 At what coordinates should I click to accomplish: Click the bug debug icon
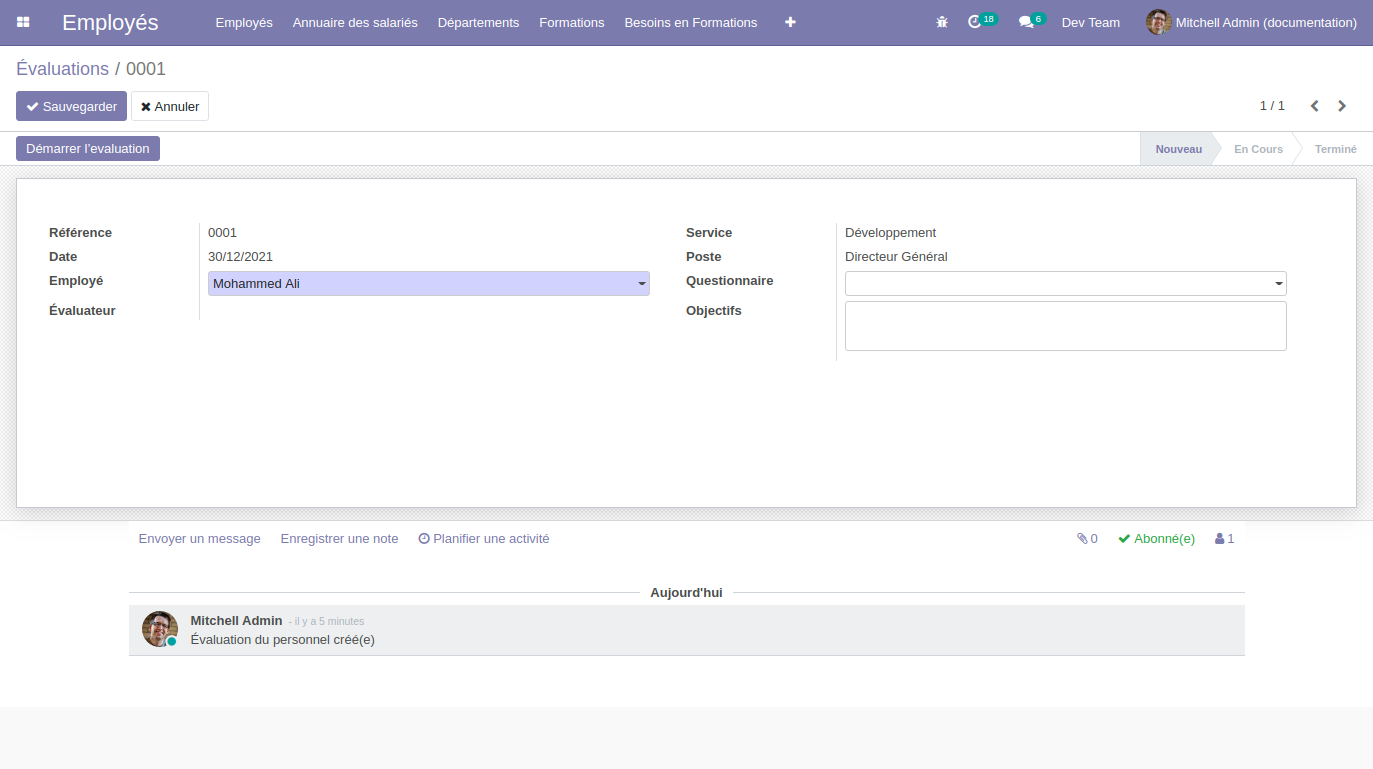click(941, 22)
